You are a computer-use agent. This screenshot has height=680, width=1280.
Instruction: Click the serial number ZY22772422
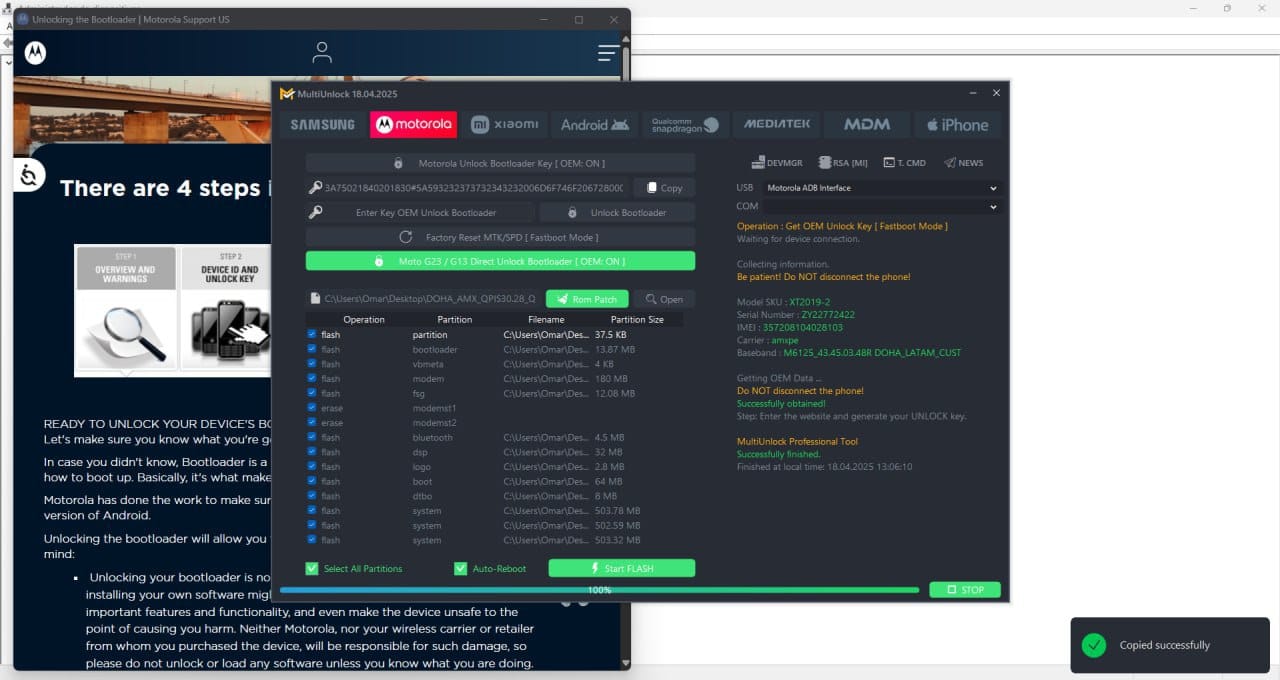point(827,315)
